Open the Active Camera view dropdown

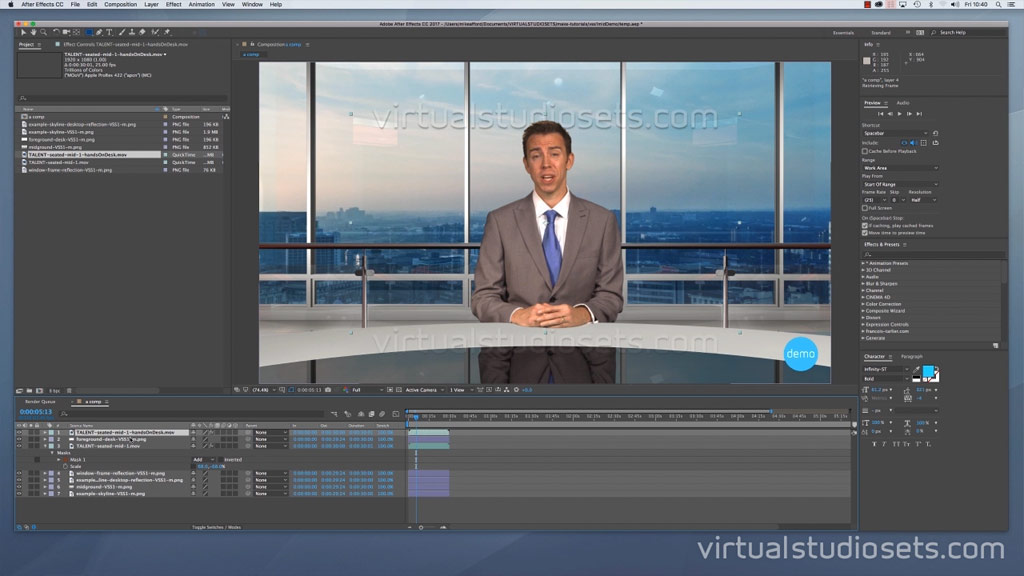tap(424, 390)
